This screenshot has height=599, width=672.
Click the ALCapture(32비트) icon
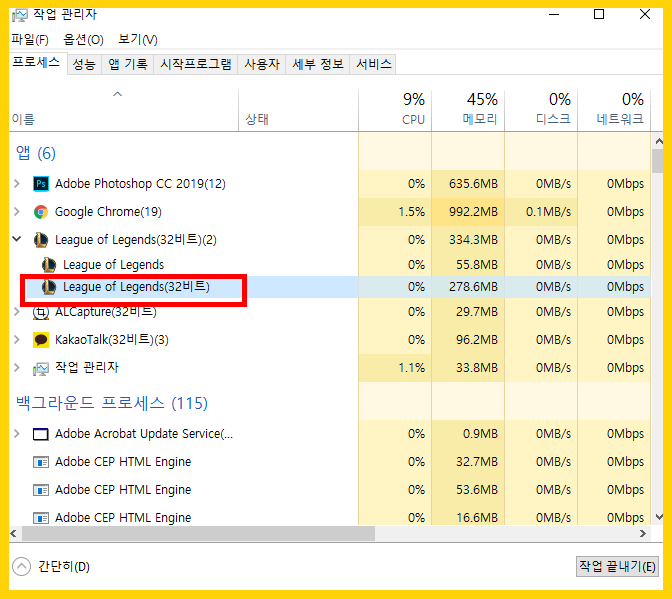click(x=41, y=312)
